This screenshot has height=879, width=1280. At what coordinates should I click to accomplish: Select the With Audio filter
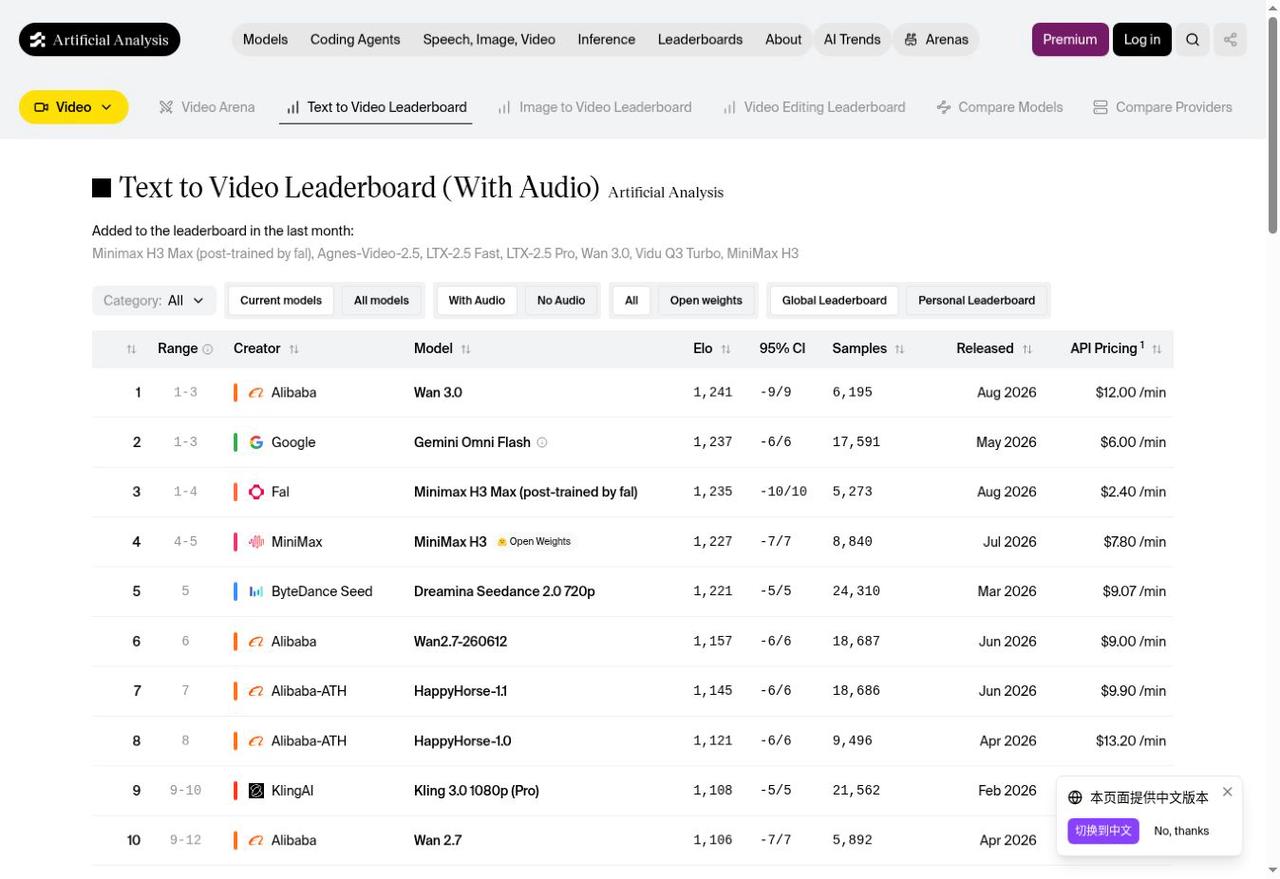coord(476,301)
